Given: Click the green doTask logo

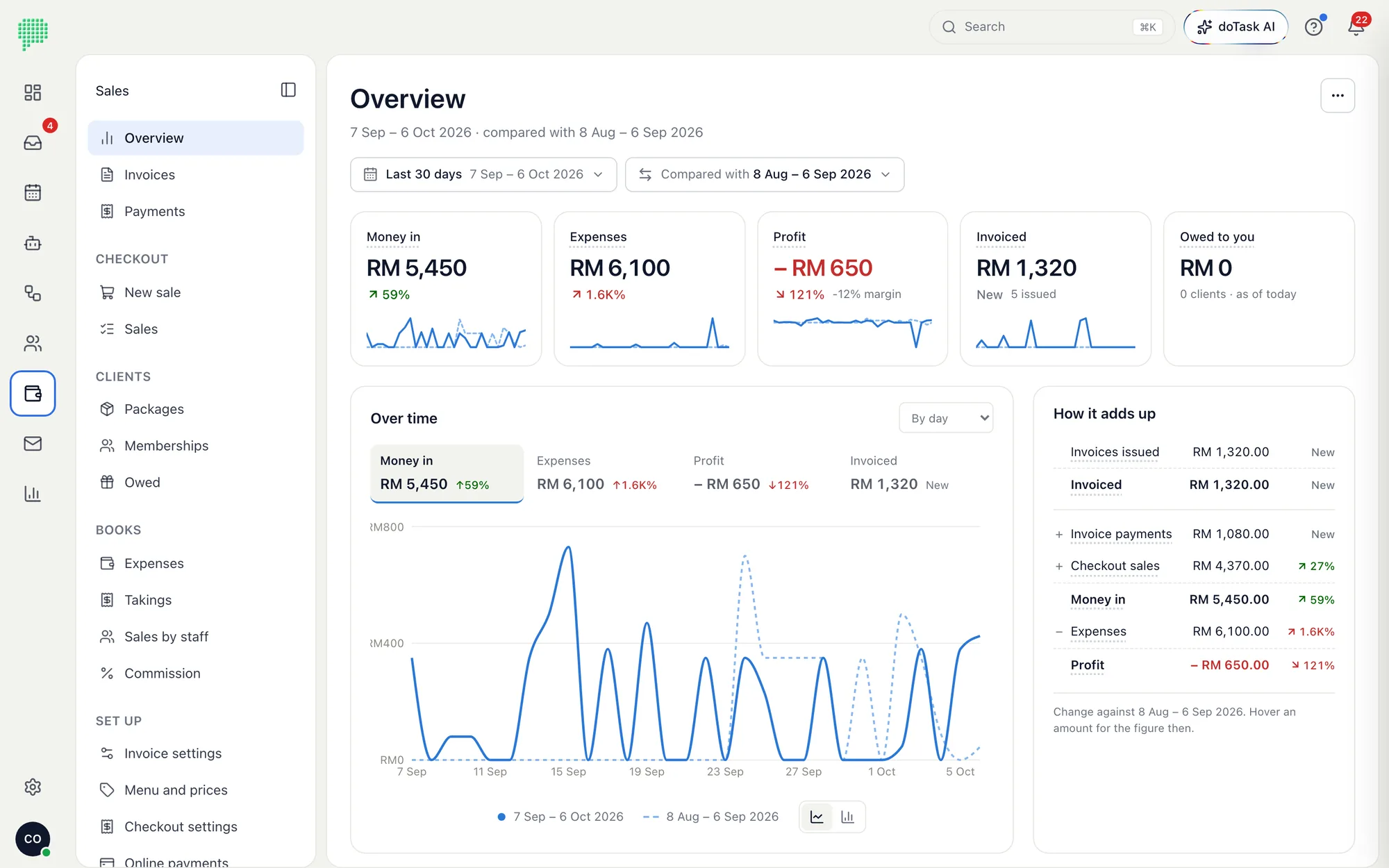Looking at the screenshot, I should click(33, 33).
